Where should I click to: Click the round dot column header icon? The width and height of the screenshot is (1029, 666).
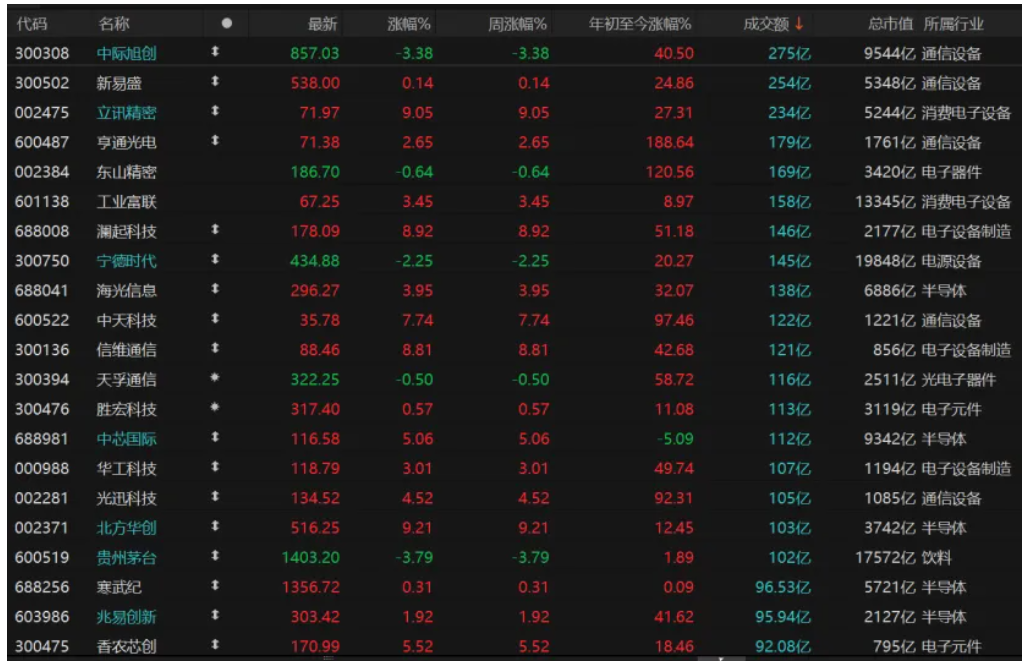pyautogui.click(x=227, y=24)
